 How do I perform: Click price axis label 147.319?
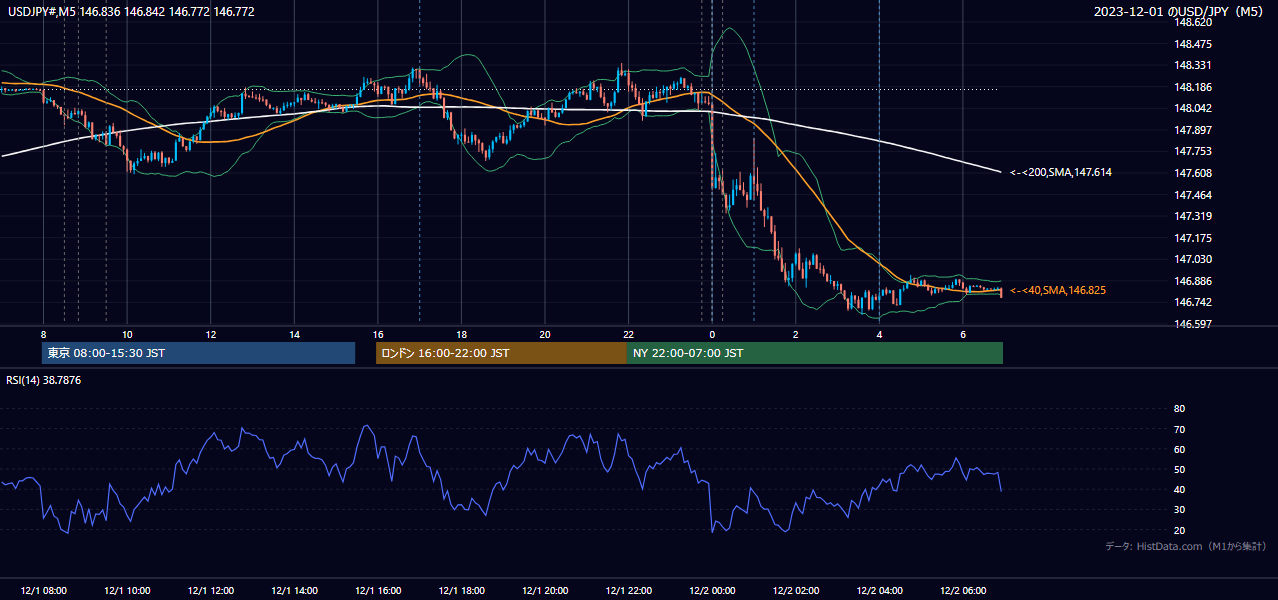click(1192, 216)
